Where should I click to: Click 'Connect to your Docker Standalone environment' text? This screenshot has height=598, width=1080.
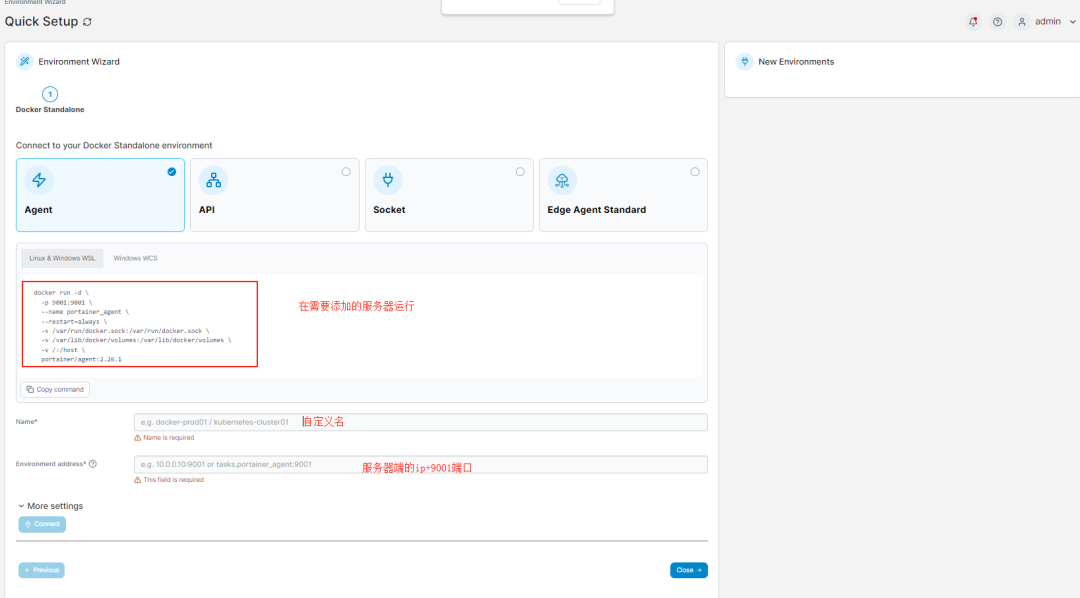coord(114,145)
